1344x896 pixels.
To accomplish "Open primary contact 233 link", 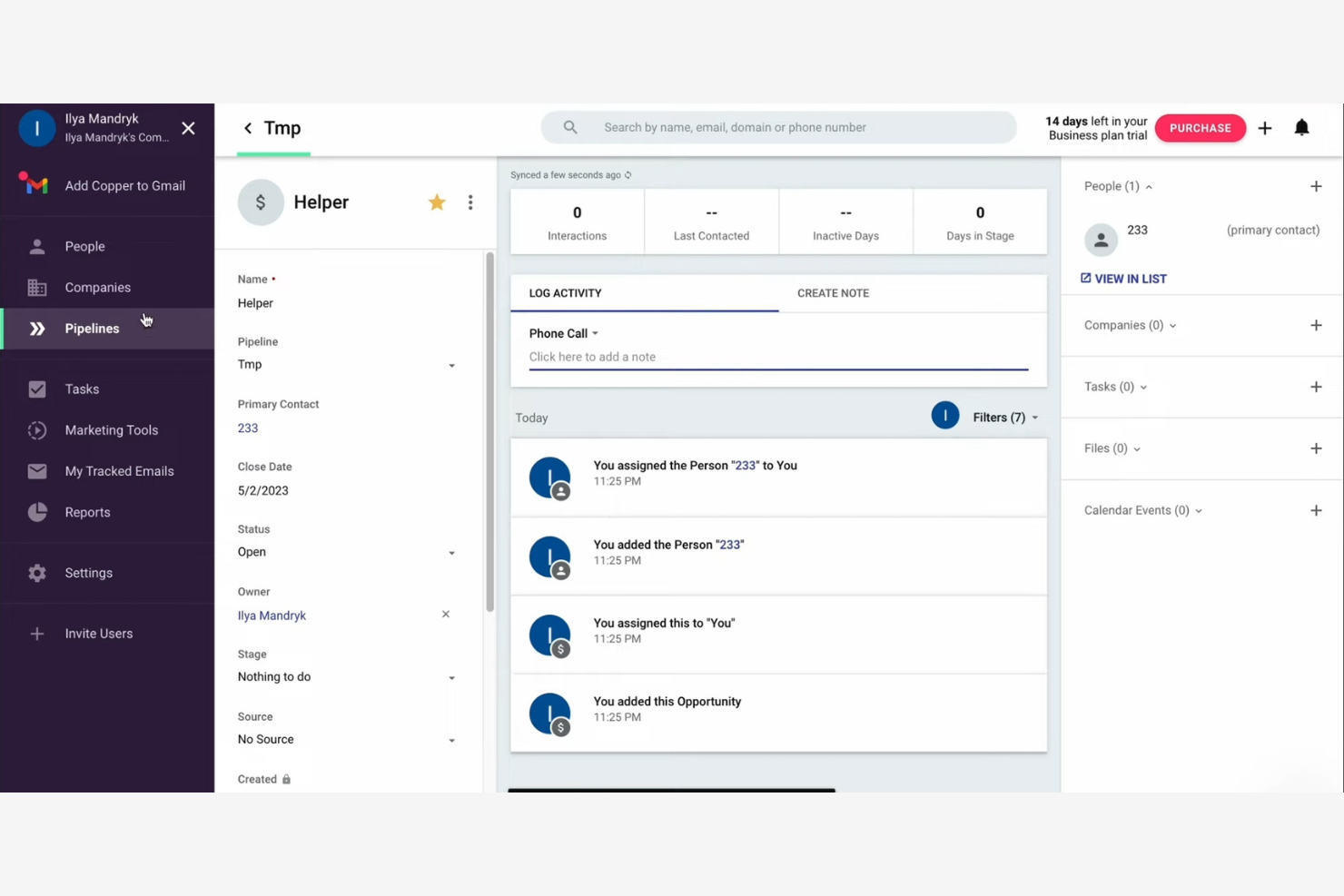I will (248, 428).
